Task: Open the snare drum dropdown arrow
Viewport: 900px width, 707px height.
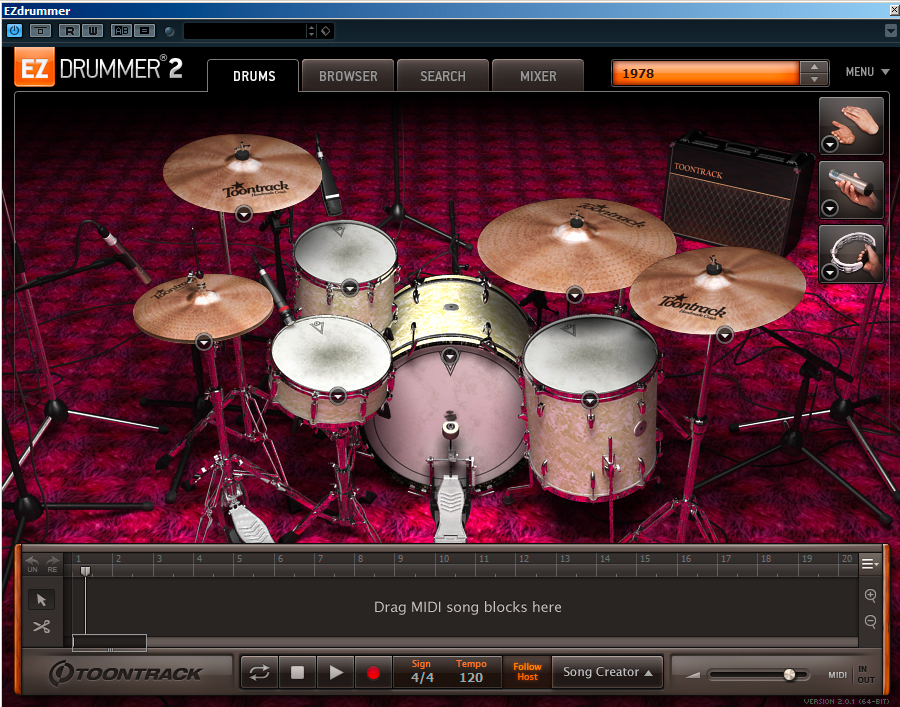Action: pos(338,395)
